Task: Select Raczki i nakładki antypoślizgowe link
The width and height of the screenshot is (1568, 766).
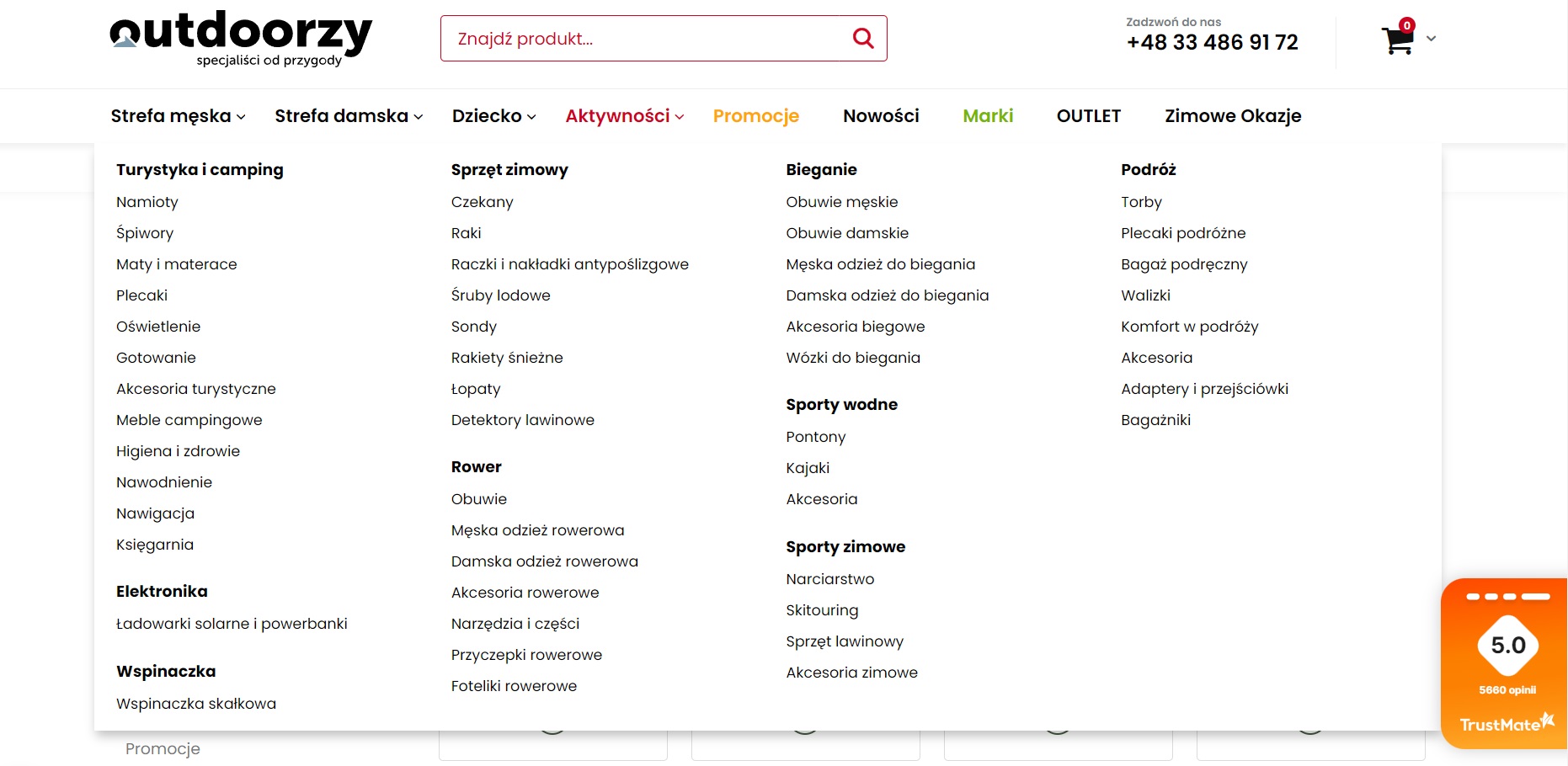Action: (570, 264)
